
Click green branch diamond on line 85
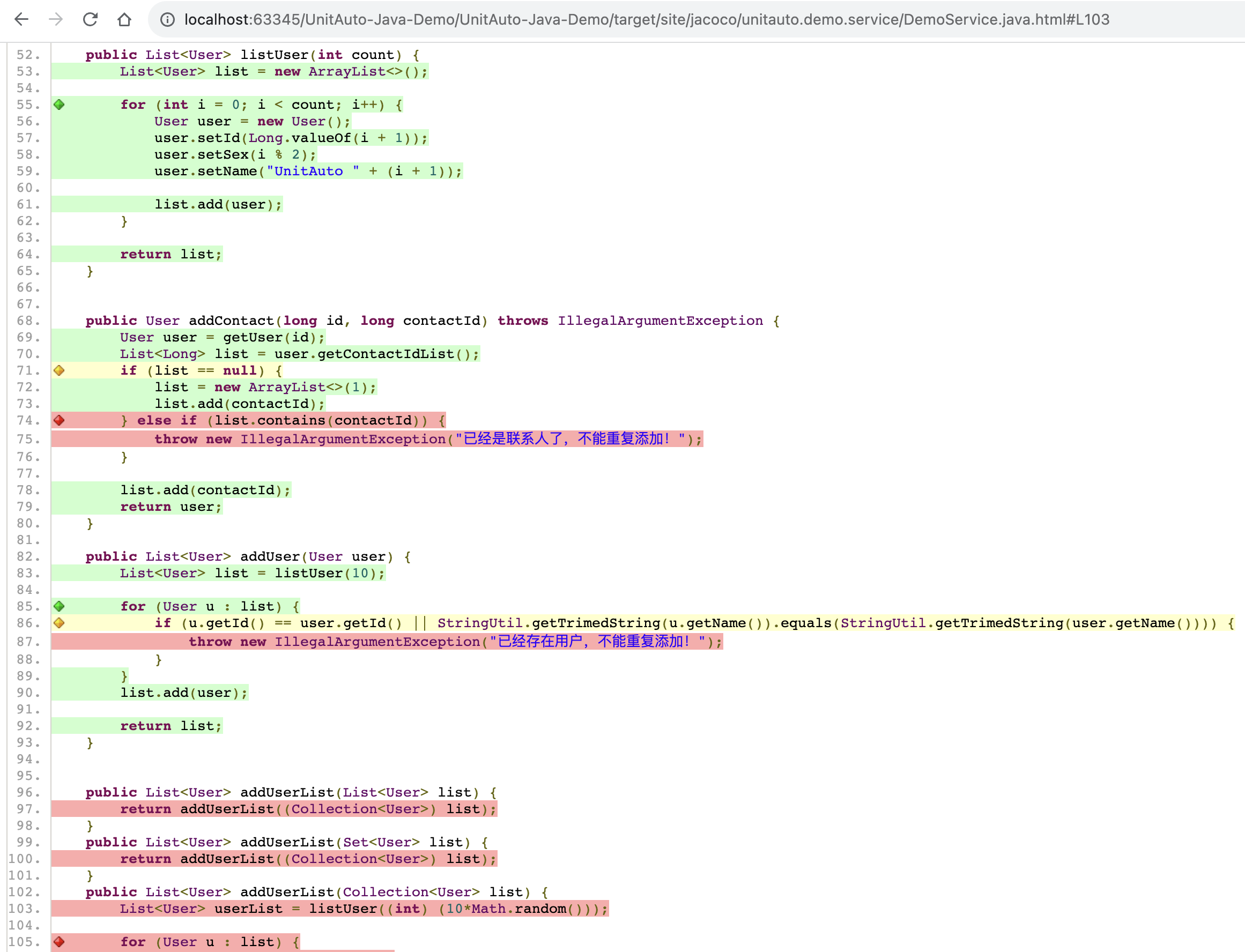point(59,606)
